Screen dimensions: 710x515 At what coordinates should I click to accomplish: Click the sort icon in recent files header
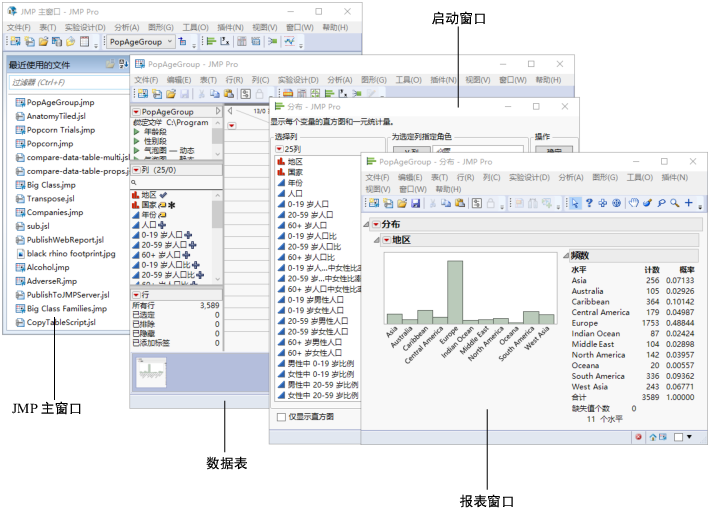tap(123, 64)
